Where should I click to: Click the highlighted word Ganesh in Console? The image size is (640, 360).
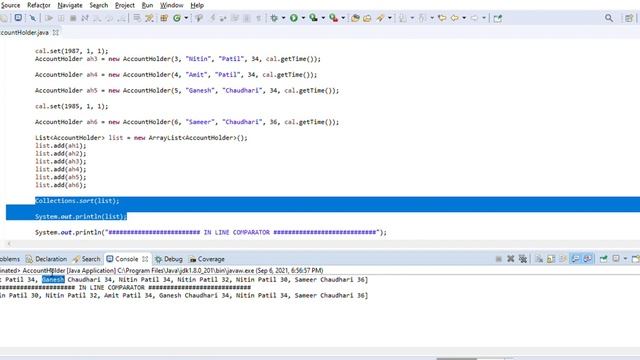[x=53, y=280]
